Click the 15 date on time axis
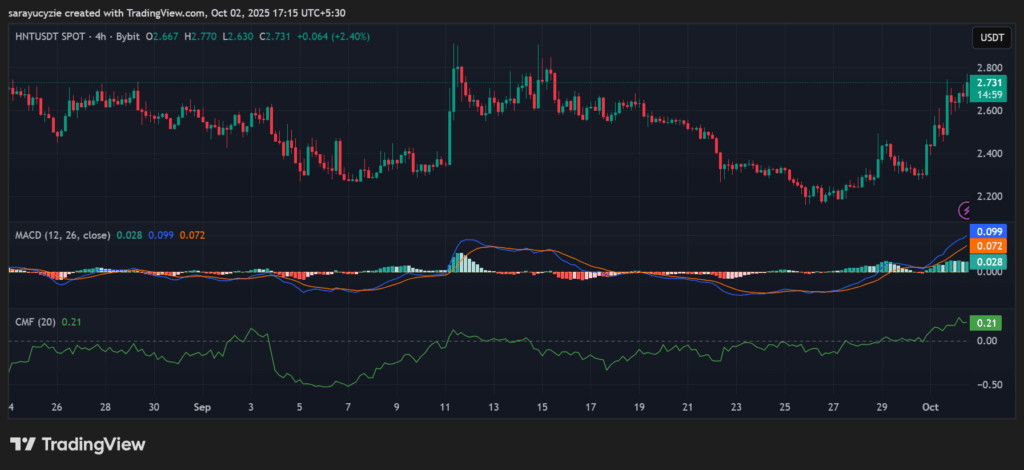 click(x=541, y=408)
